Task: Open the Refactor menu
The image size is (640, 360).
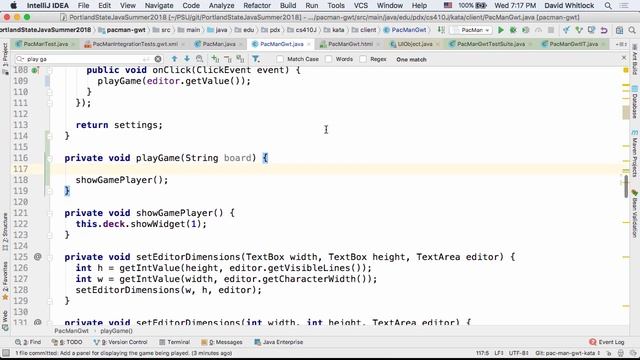Action: (x=257, y=6)
